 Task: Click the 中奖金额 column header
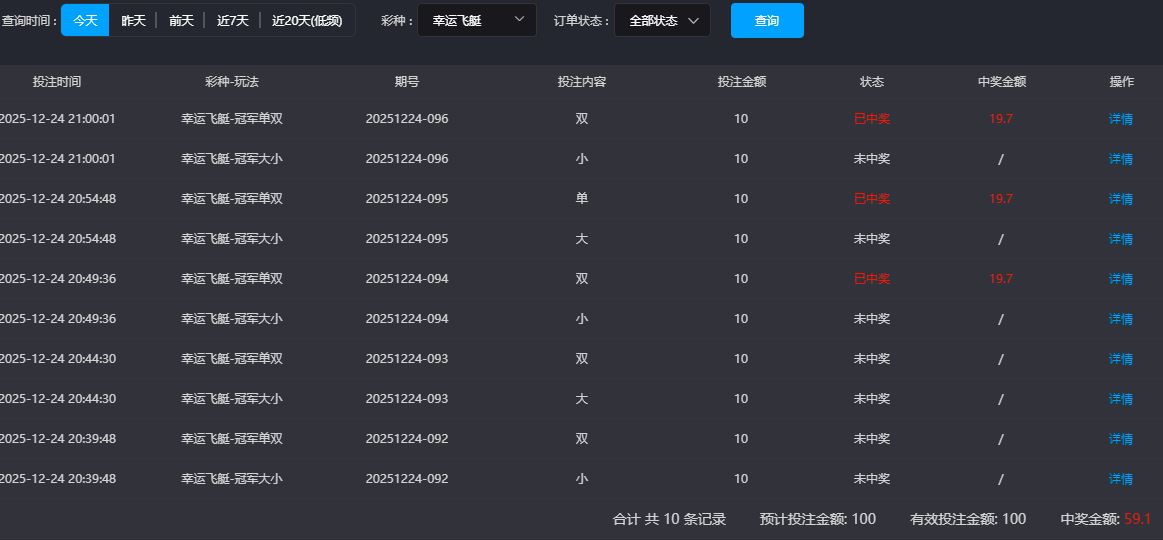pos(1001,82)
